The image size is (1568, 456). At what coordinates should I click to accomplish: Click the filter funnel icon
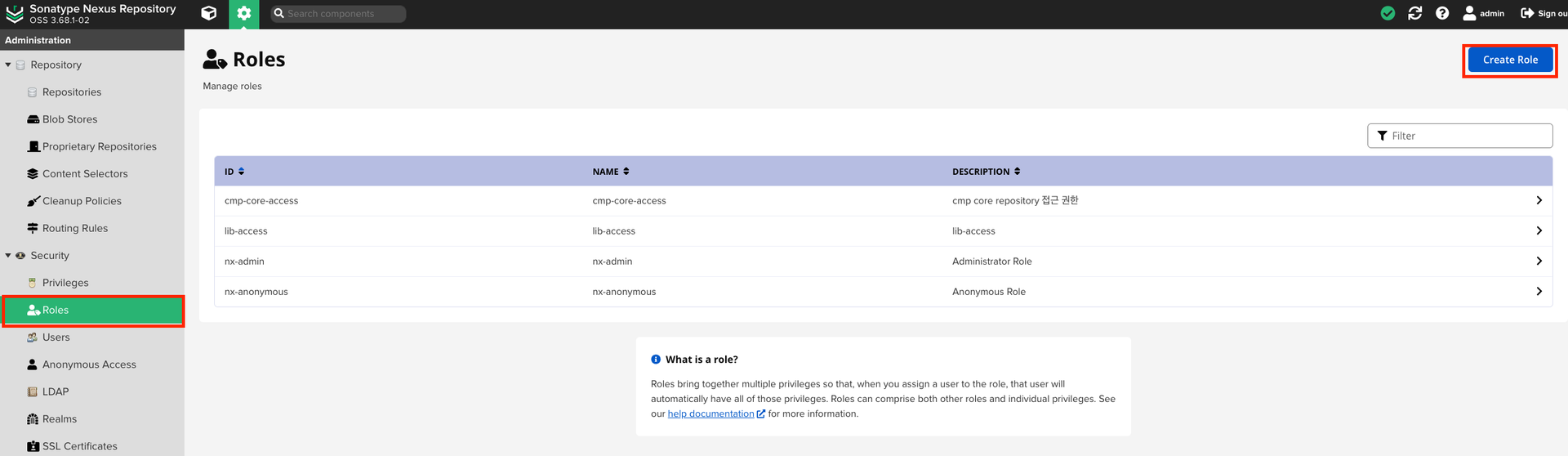pos(1383,136)
